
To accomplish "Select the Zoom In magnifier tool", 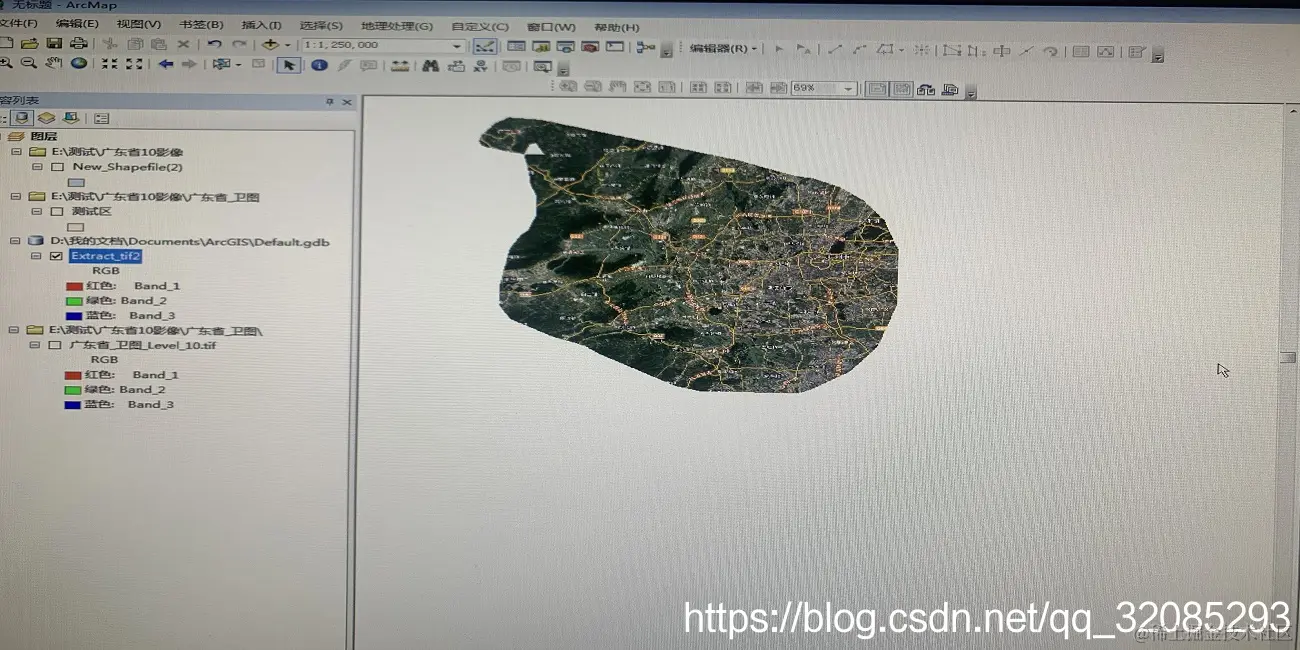I will [6, 64].
